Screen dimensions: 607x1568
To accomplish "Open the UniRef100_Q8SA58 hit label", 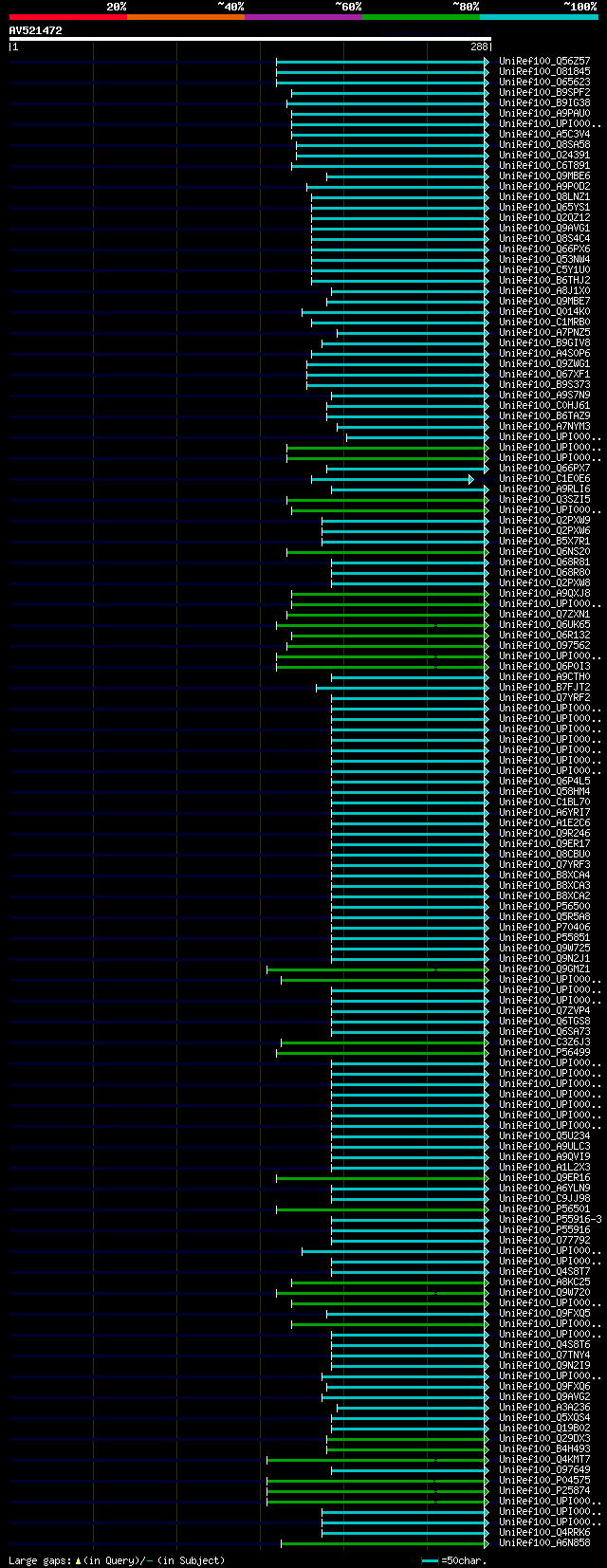I will point(544,144).
